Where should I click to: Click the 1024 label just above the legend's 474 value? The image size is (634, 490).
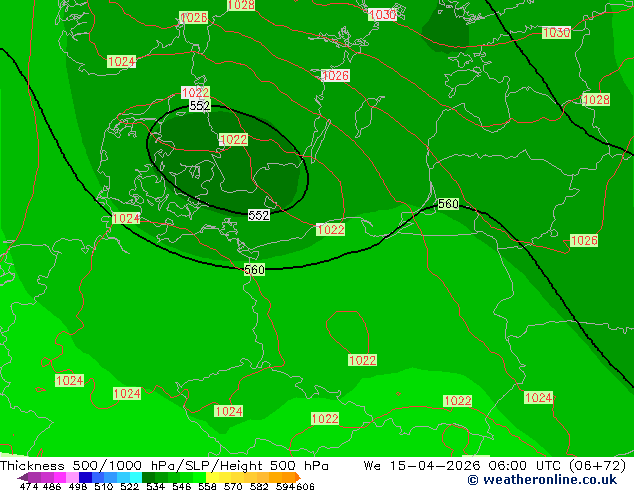[70, 380]
